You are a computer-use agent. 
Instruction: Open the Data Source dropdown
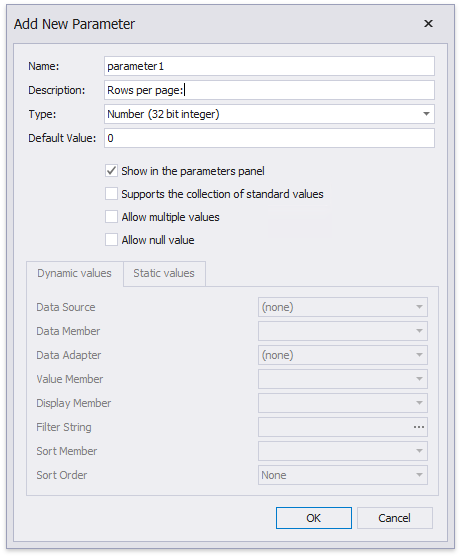click(343, 307)
